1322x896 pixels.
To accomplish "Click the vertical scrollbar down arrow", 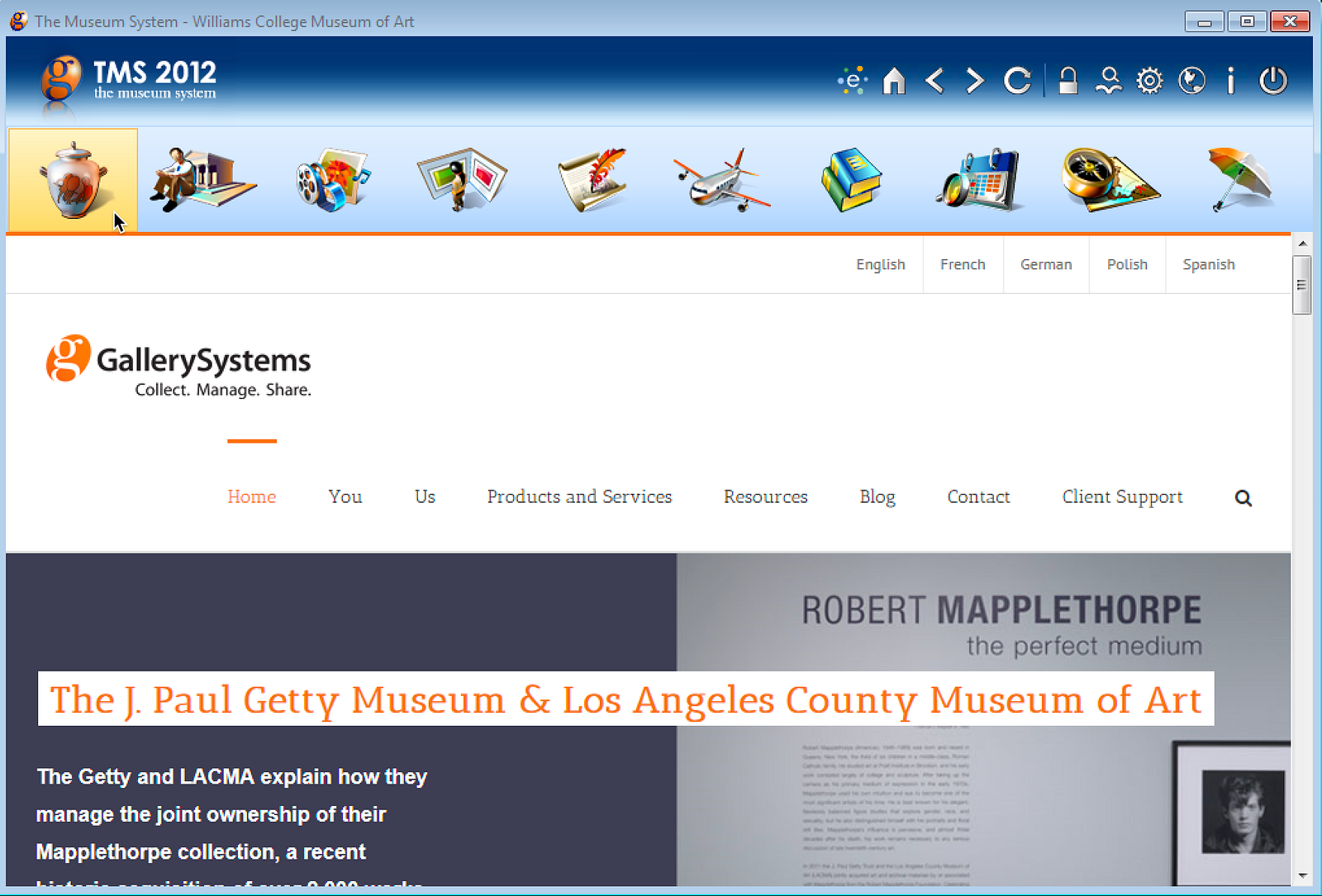I will pyautogui.click(x=1302, y=875).
